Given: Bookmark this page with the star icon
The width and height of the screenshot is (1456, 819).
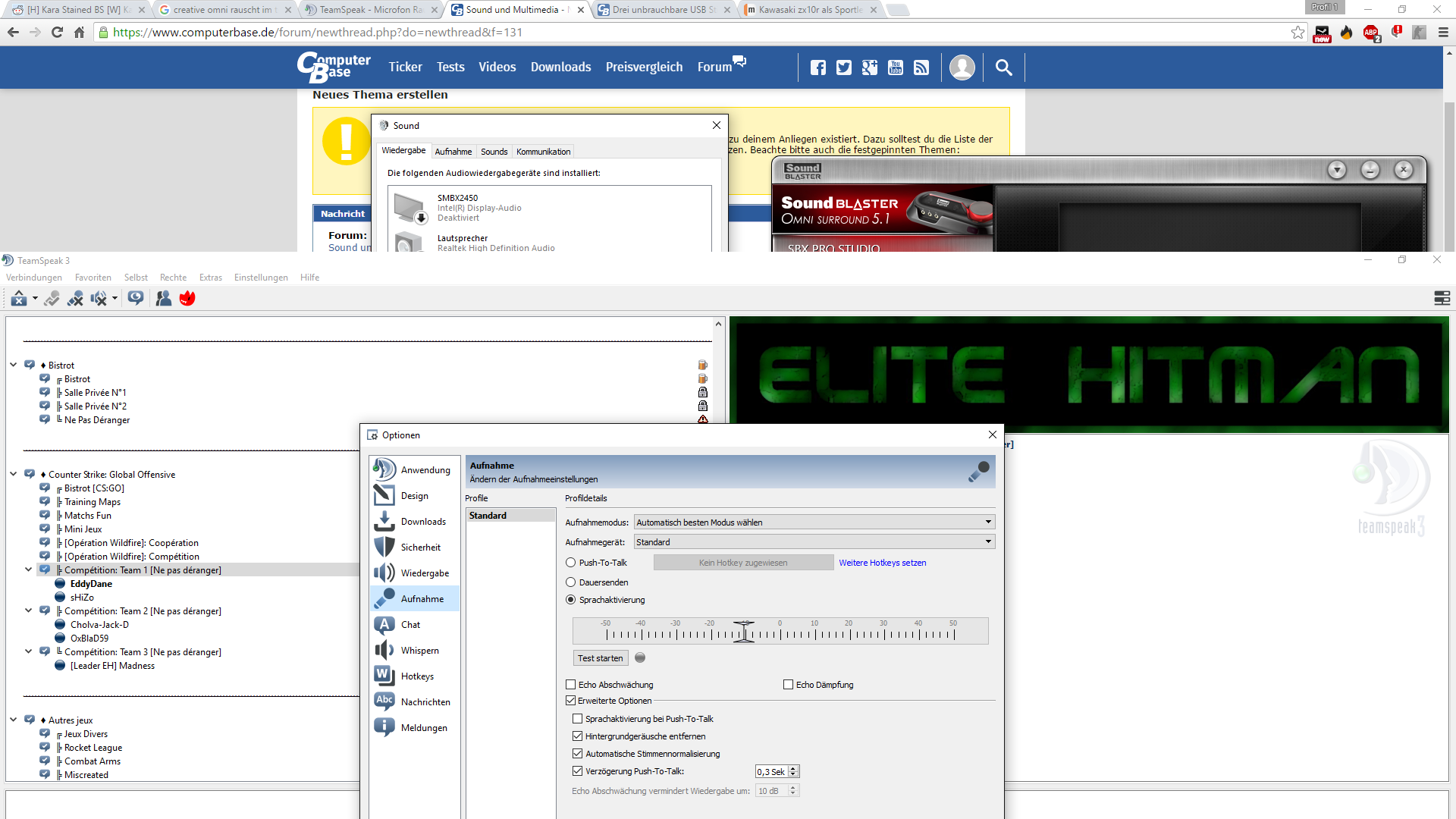Looking at the screenshot, I should [1298, 33].
